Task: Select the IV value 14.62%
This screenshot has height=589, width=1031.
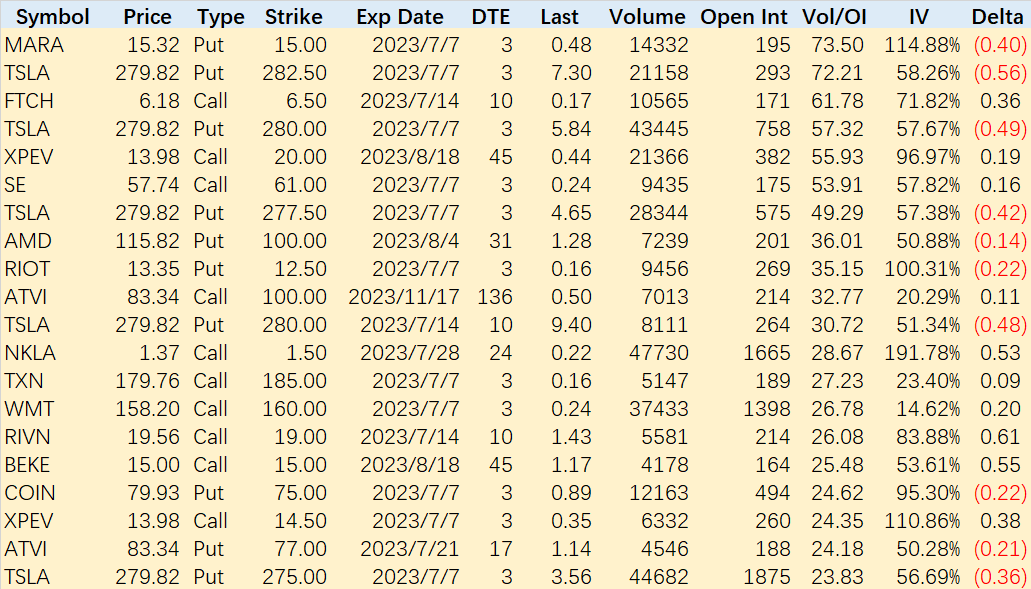Action: tap(928, 409)
